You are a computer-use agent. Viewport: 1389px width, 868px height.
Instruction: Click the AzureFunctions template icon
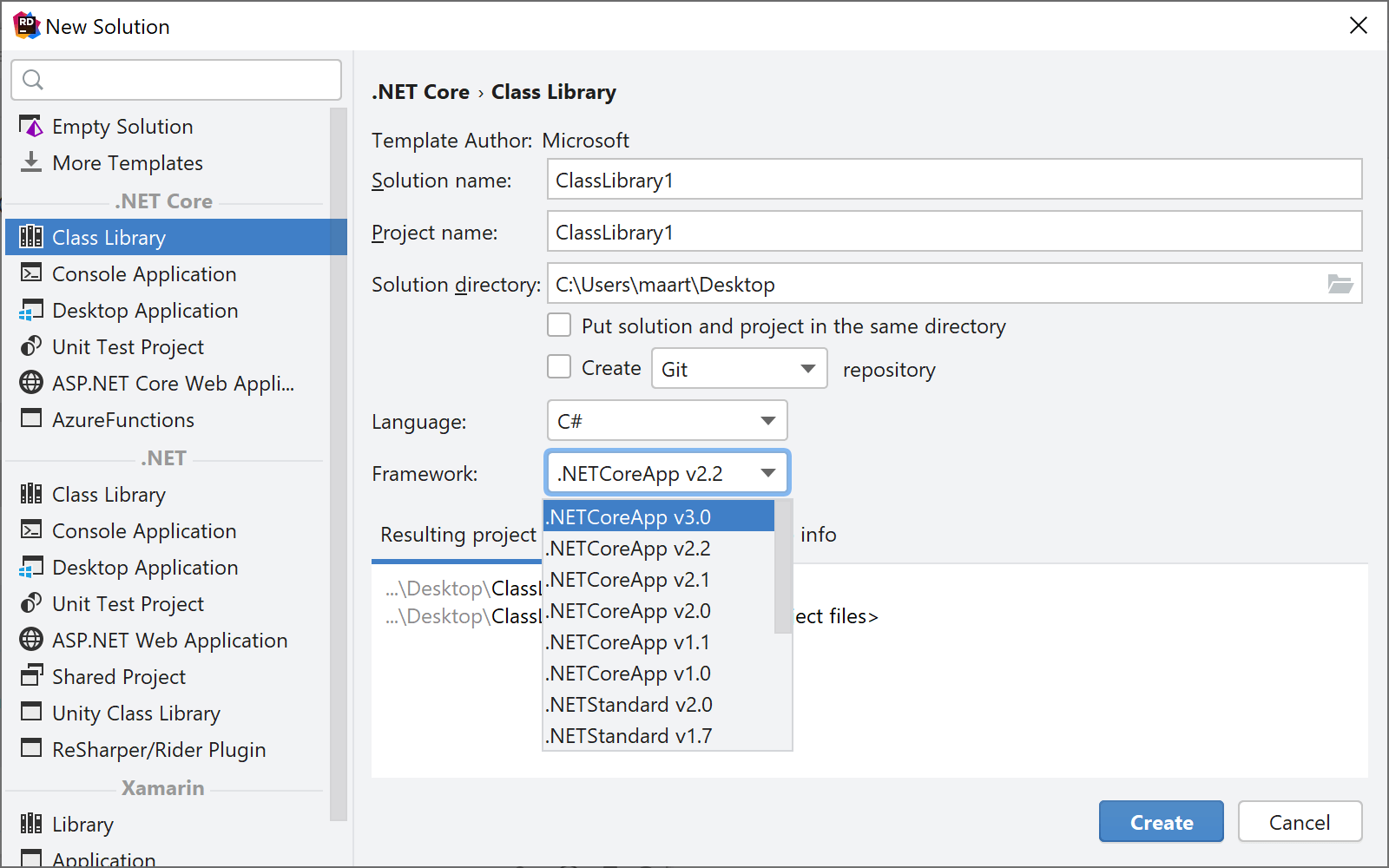[31, 418]
